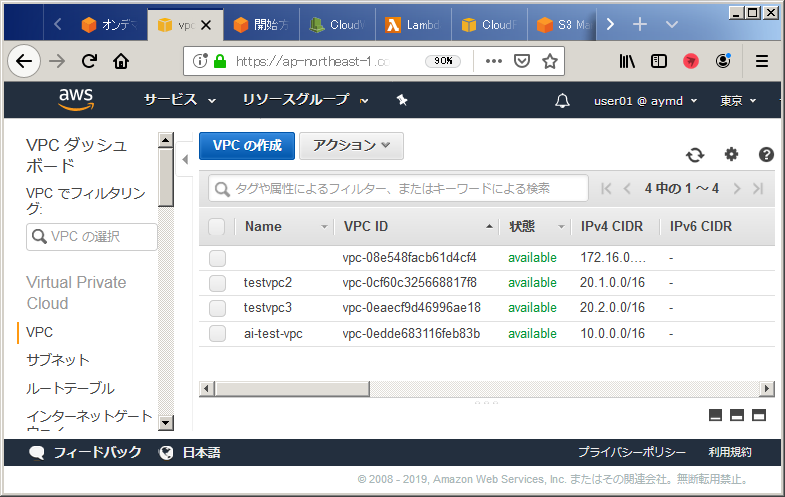Open the user01 @ aymd account menu
Screen dimensions: 785x497
pos(645,101)
